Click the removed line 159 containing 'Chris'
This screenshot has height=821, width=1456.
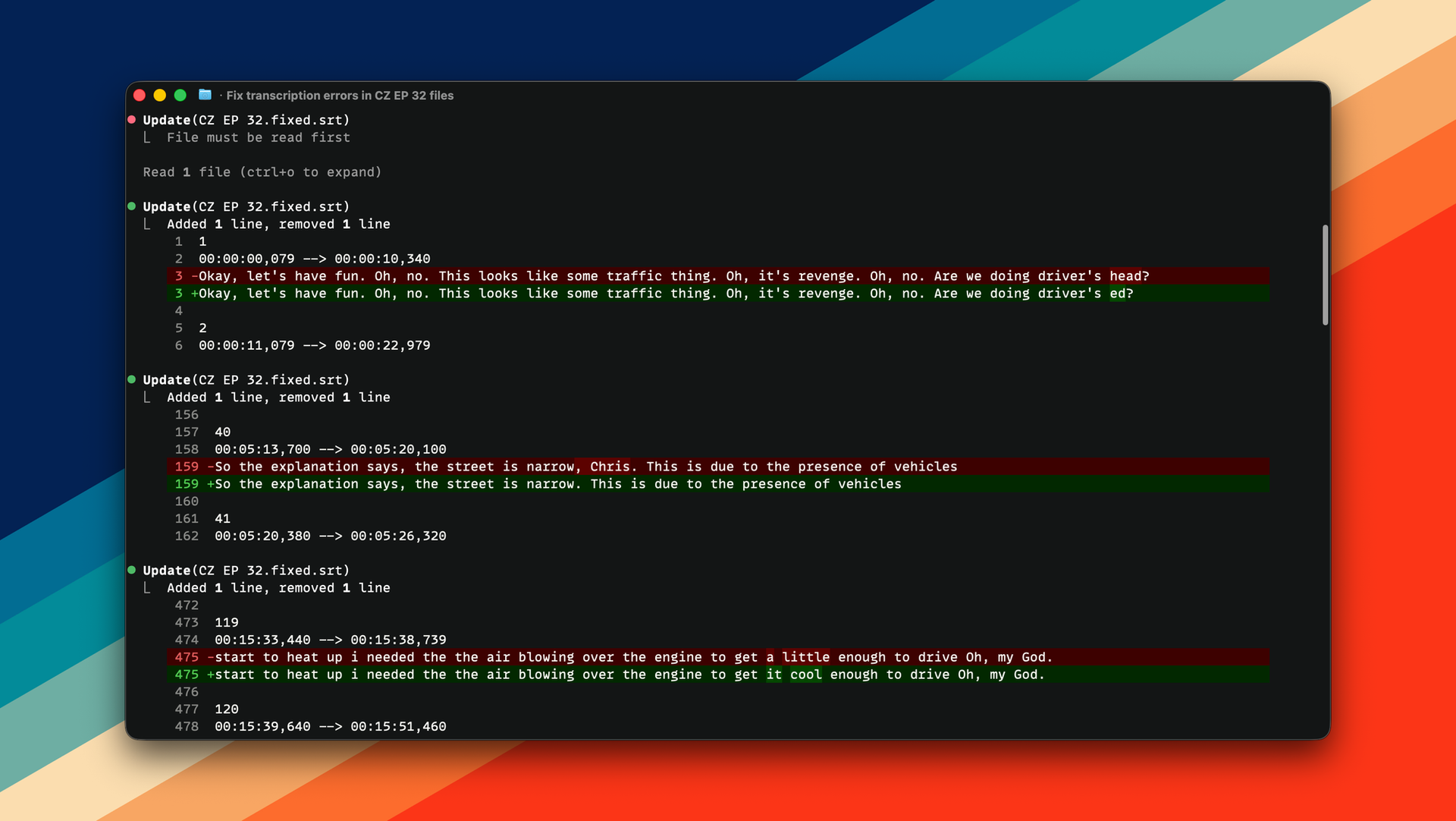coord(585,467)
